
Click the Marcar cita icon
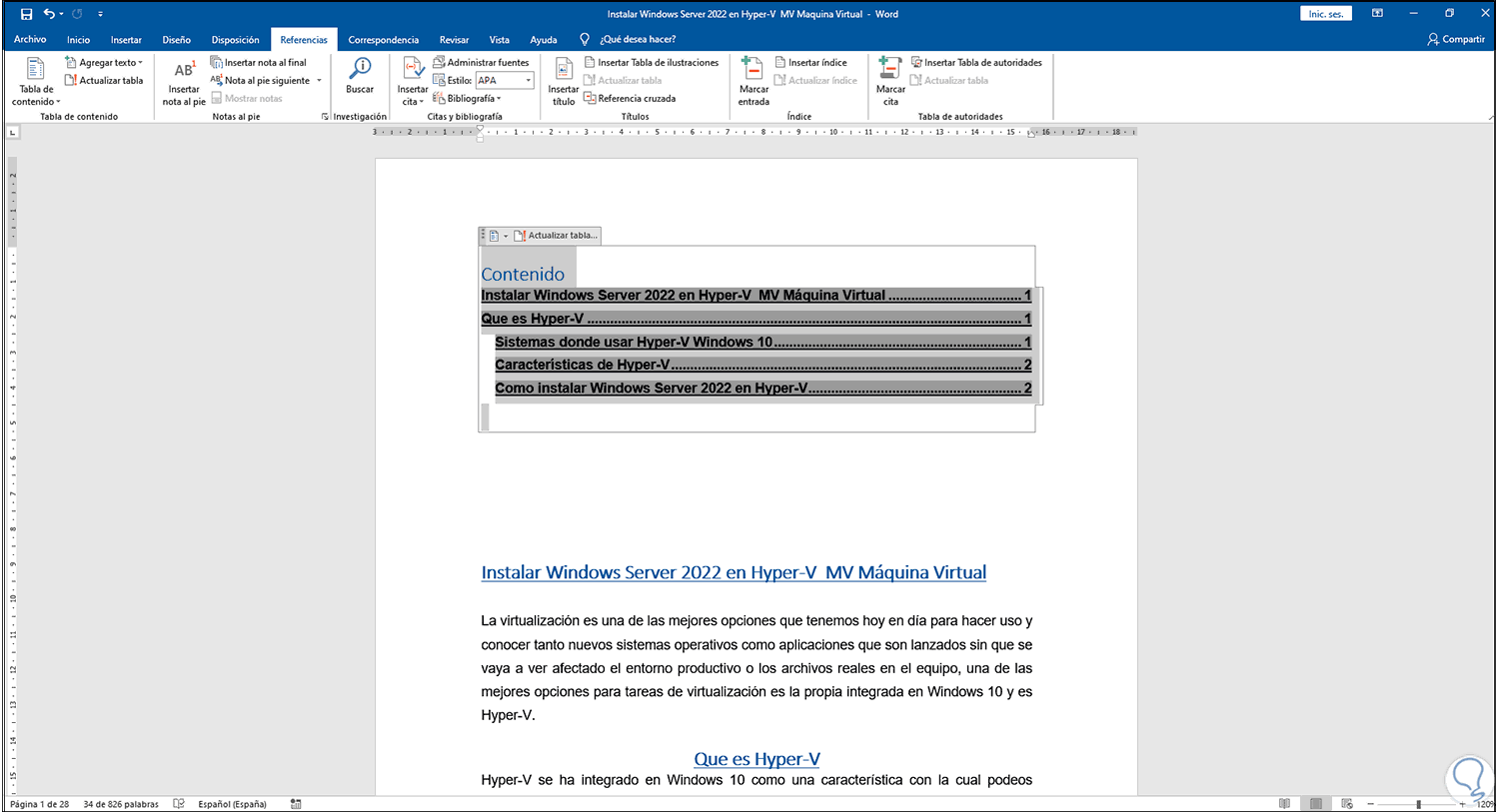[x=890, y=81]
